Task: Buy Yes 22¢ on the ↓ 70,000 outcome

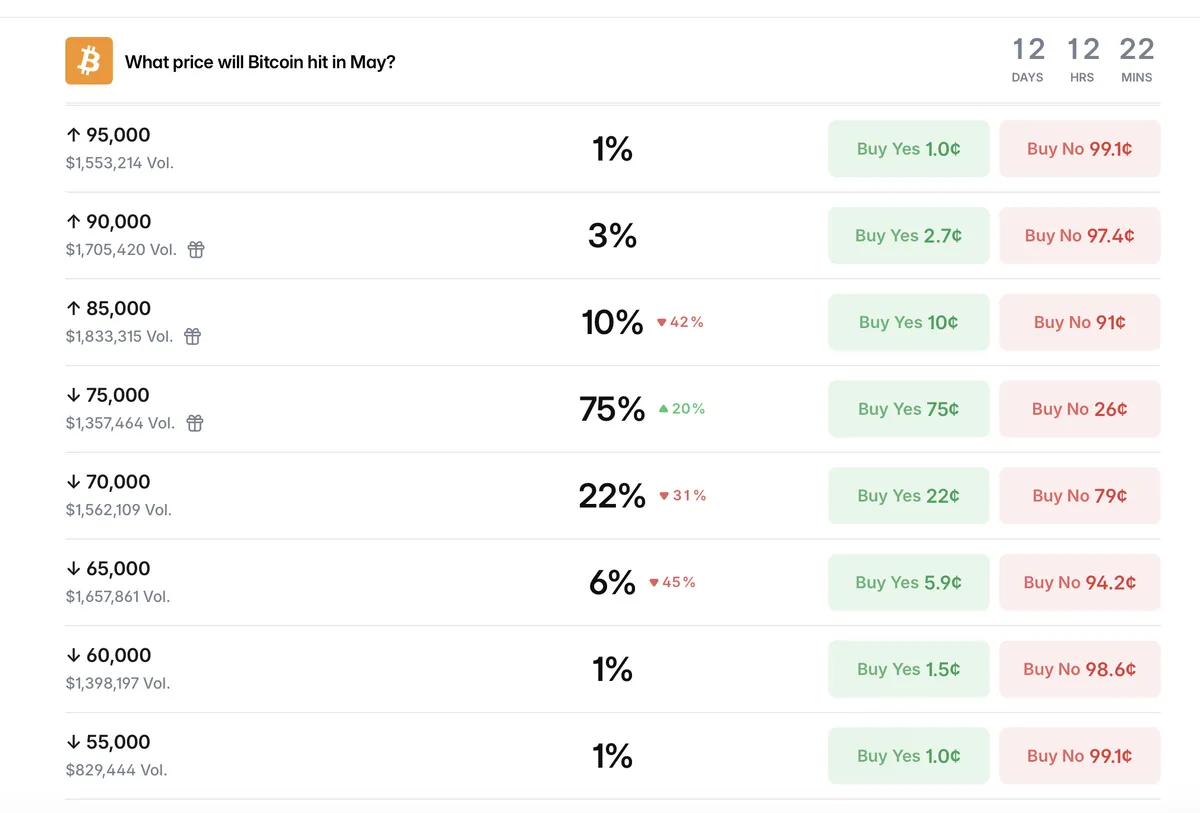Action: (x=909, y=496)
